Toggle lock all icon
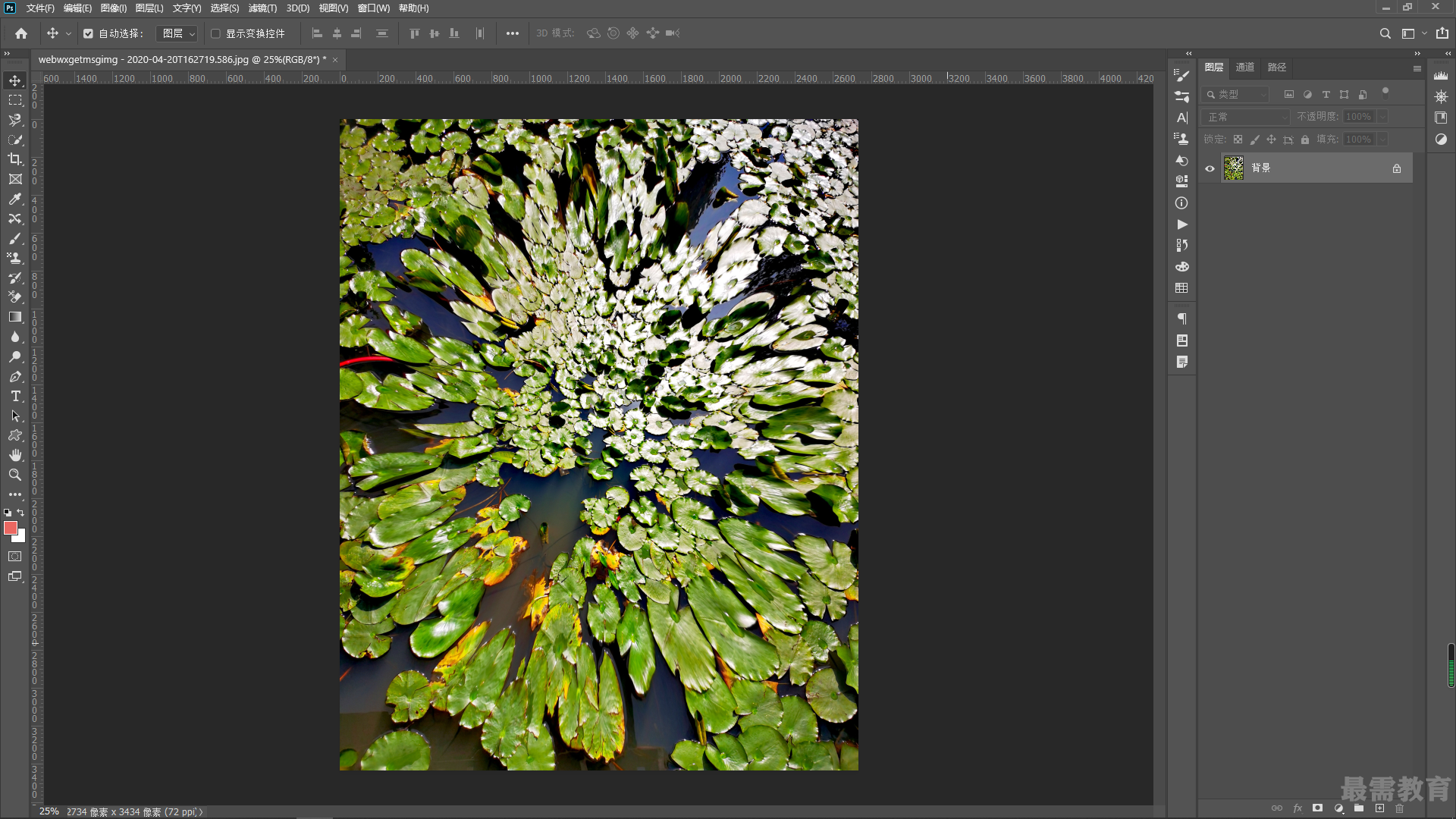1456x819 pixels. coord(1305,140)
